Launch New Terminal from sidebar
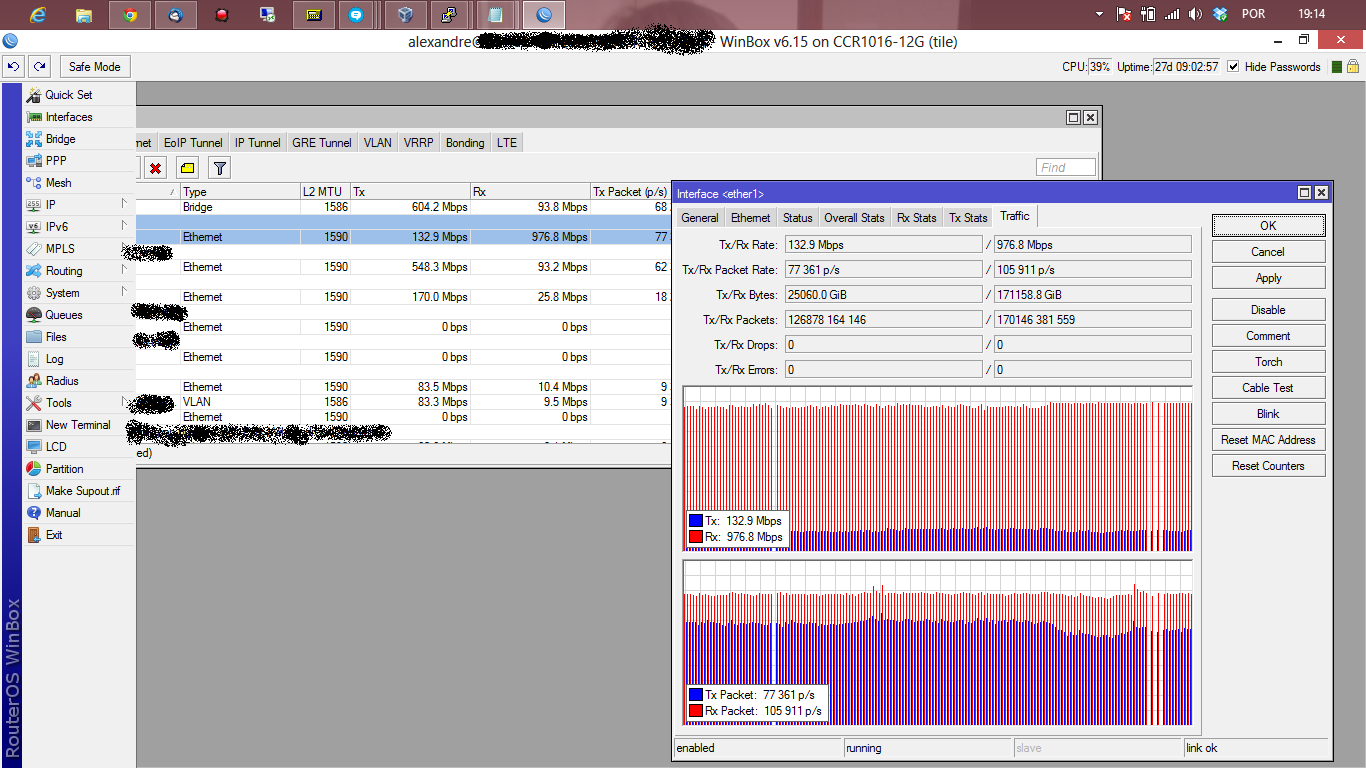The height and width of the screenshot is (768, 1366). point(78,425)
